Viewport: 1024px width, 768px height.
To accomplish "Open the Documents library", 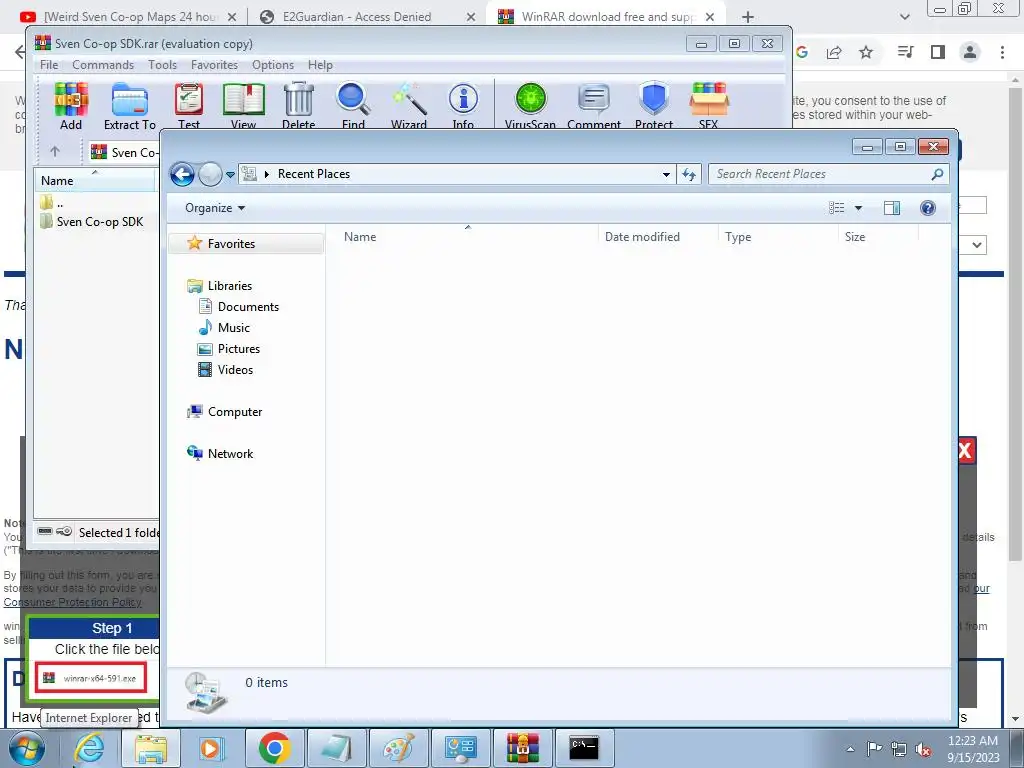I will pyautogui.click(x=238, y=306).
